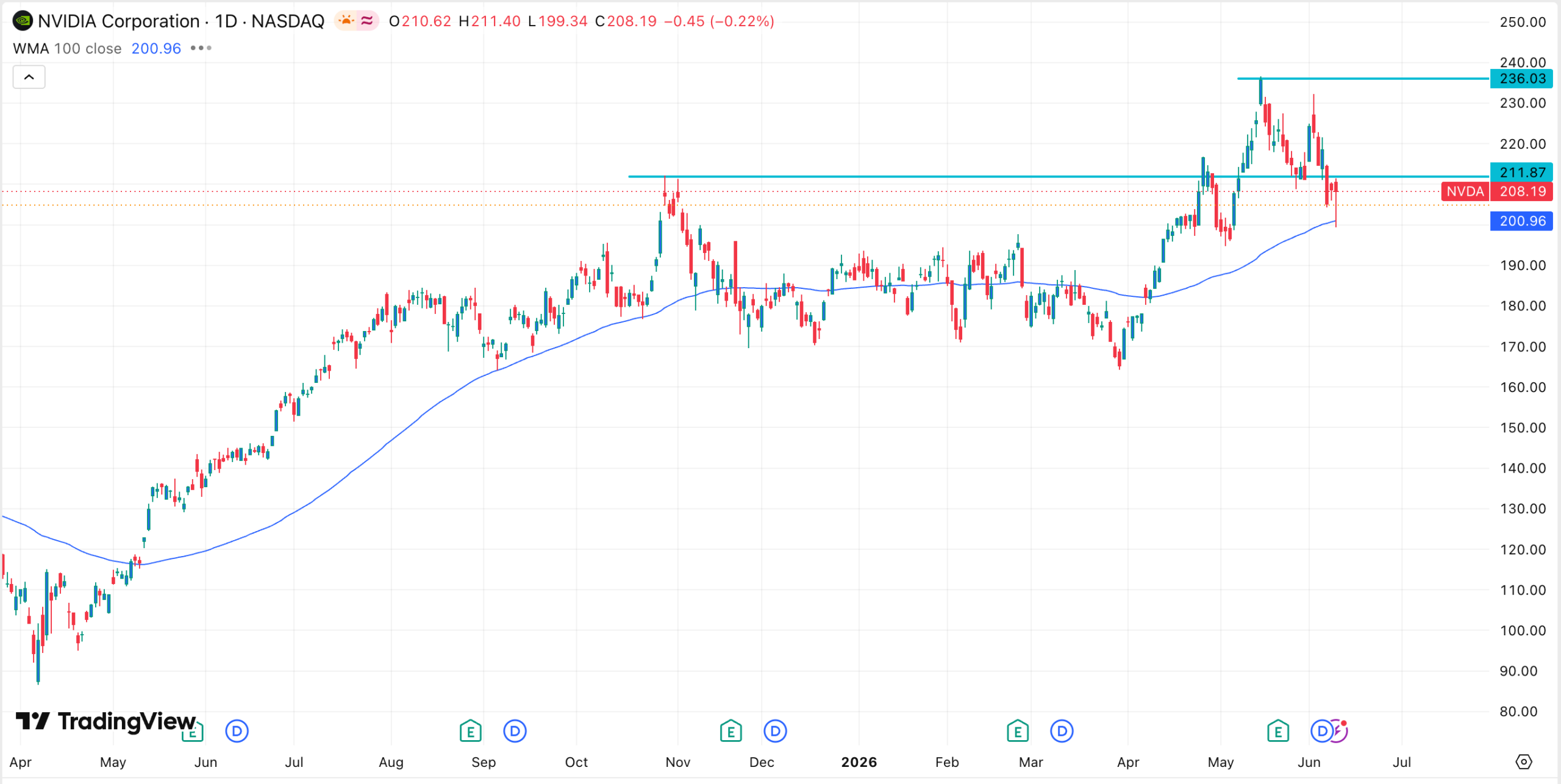The image size is (1561, 784).
Task: Open the WMA indicator three-dots more menu
Action: (201, 48)
